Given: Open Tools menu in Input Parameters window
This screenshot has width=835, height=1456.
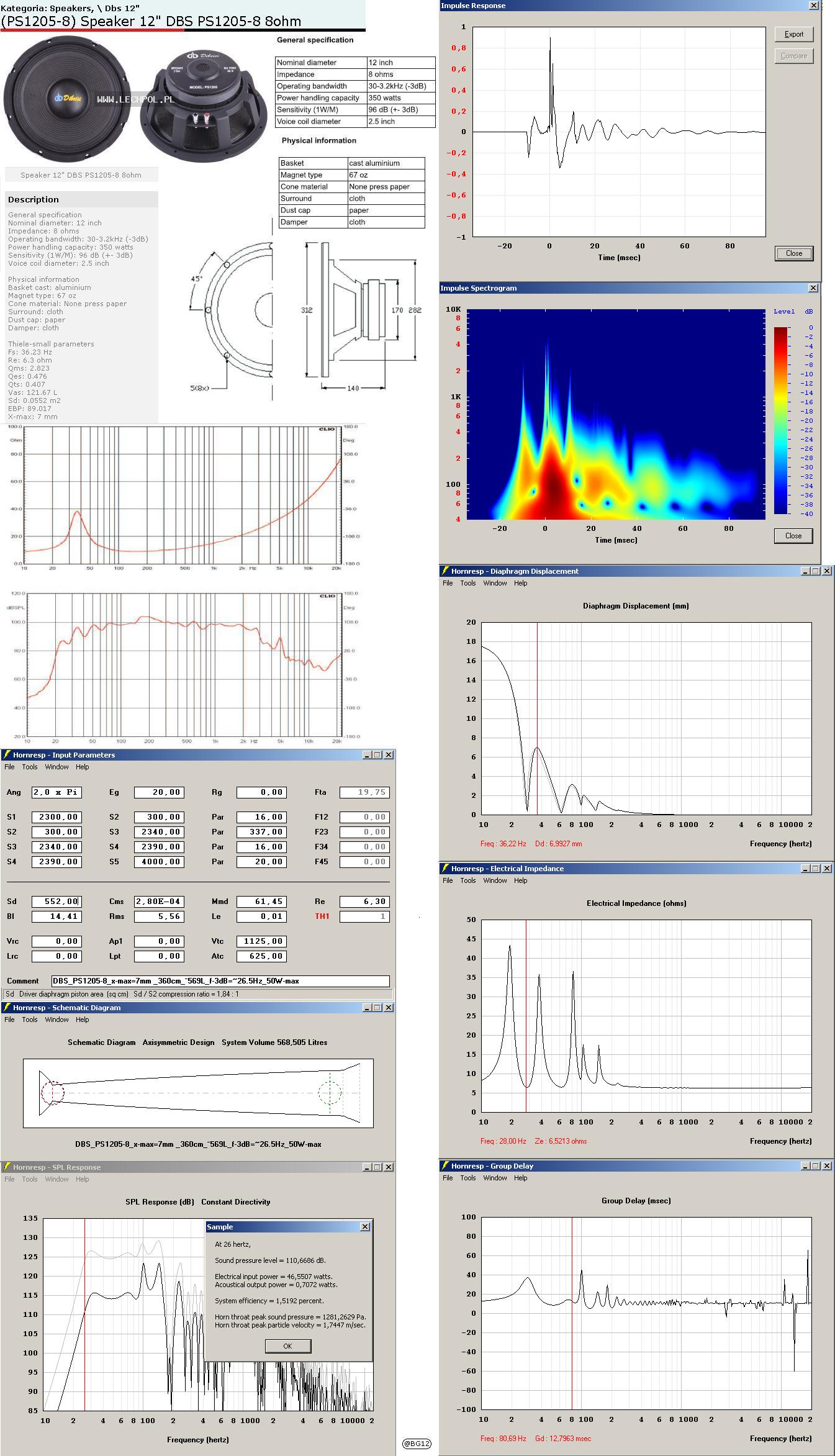Looking at the screenshot, I should click(x=30, y=767).
